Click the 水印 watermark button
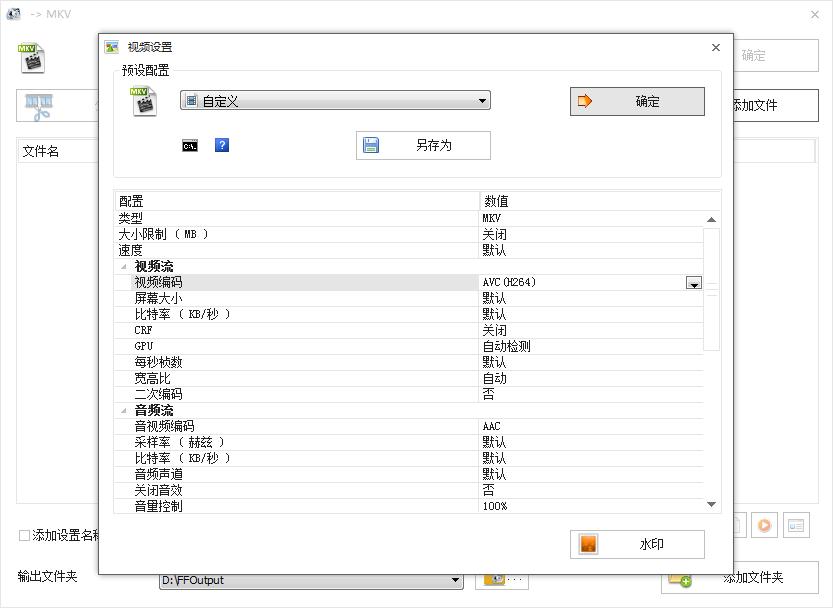Image resolution: width=833 pixels, height=608 pixels. pyautogui.click(x=636, y=544)
